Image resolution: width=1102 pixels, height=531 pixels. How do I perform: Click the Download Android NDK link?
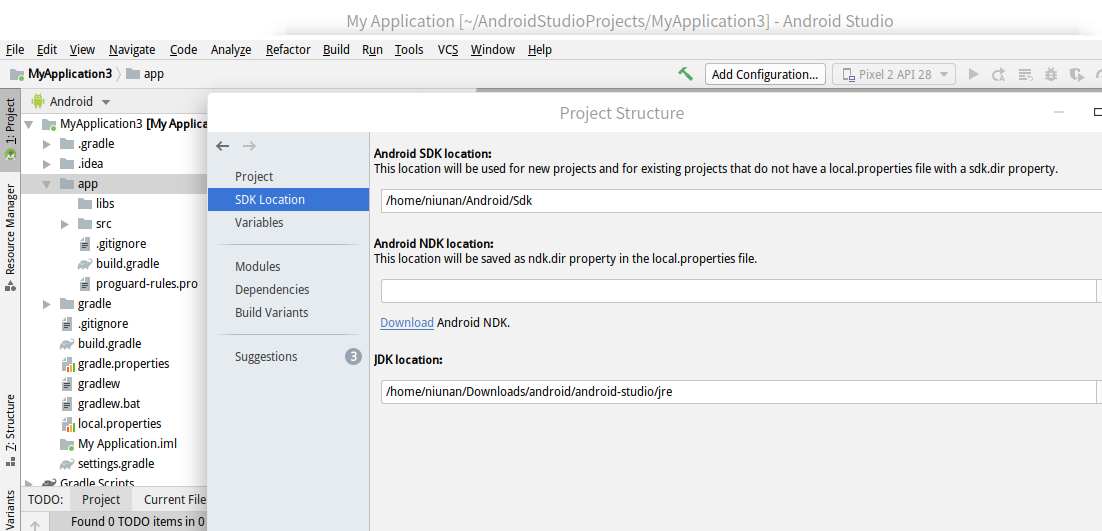[x=407, y=322]
